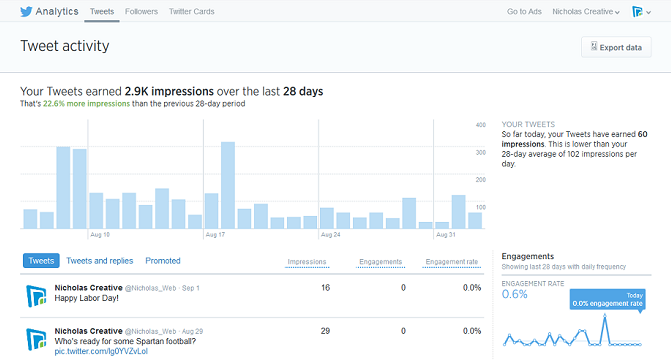Open the Nicholas Creative account dropdown
The width and height of the screenshot is (671, 360).
click(586, 12)
